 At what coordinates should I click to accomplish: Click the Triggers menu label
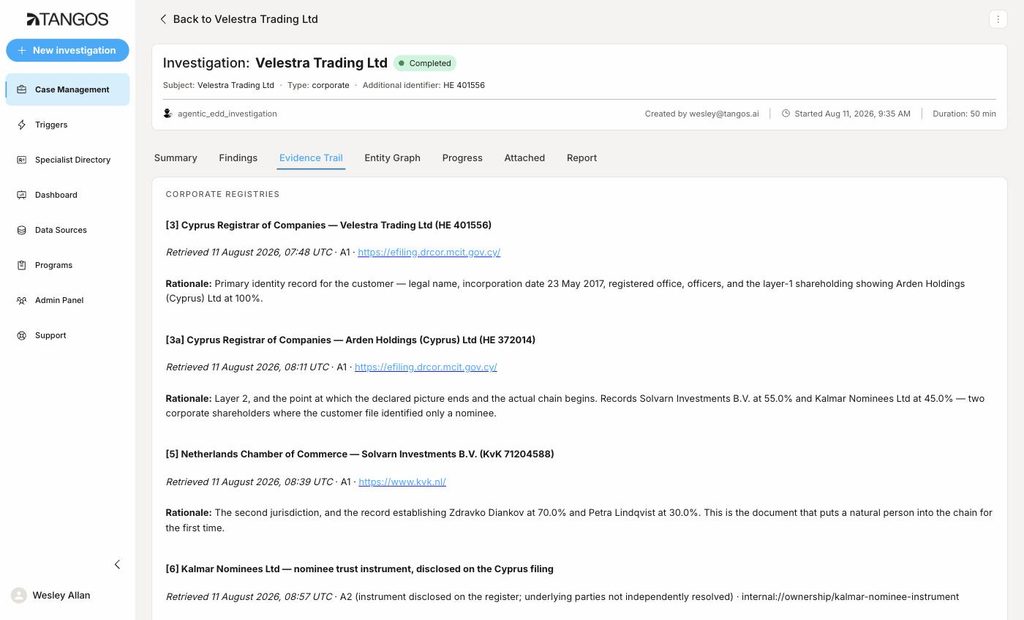[x=51, y=125]
